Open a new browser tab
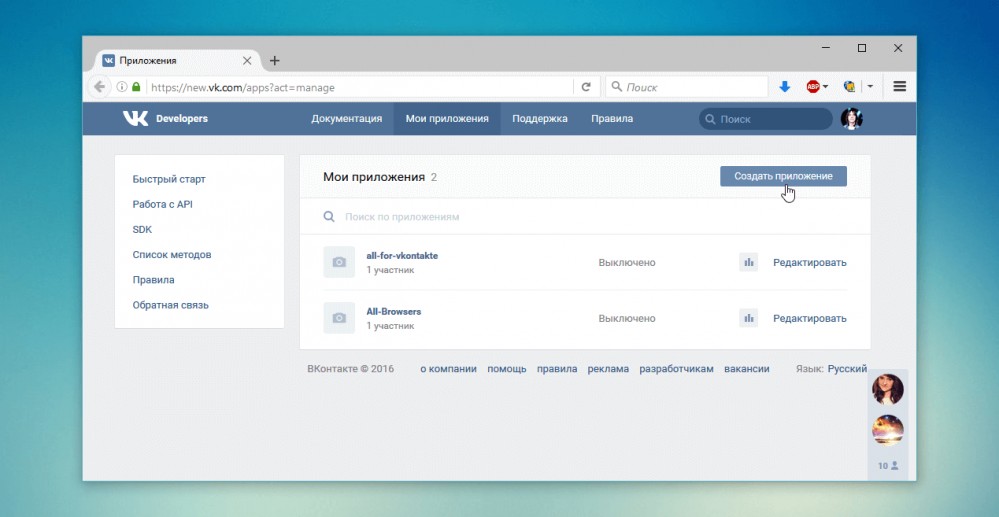 click(275, 61)
